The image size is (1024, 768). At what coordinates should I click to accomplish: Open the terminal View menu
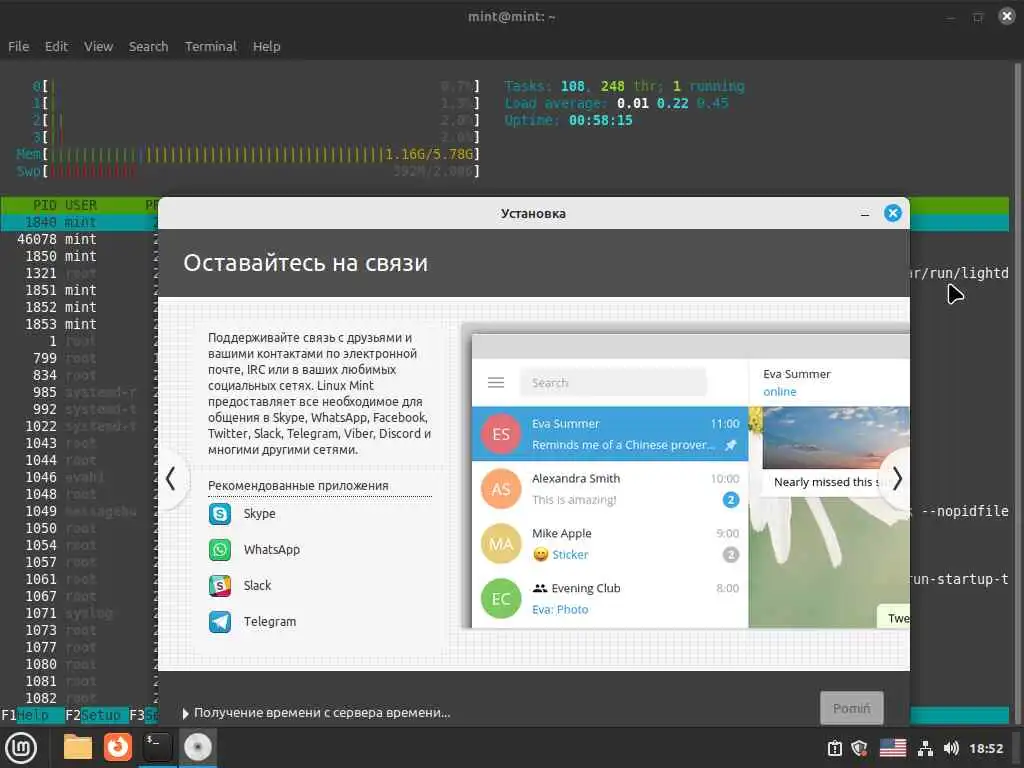99,46
